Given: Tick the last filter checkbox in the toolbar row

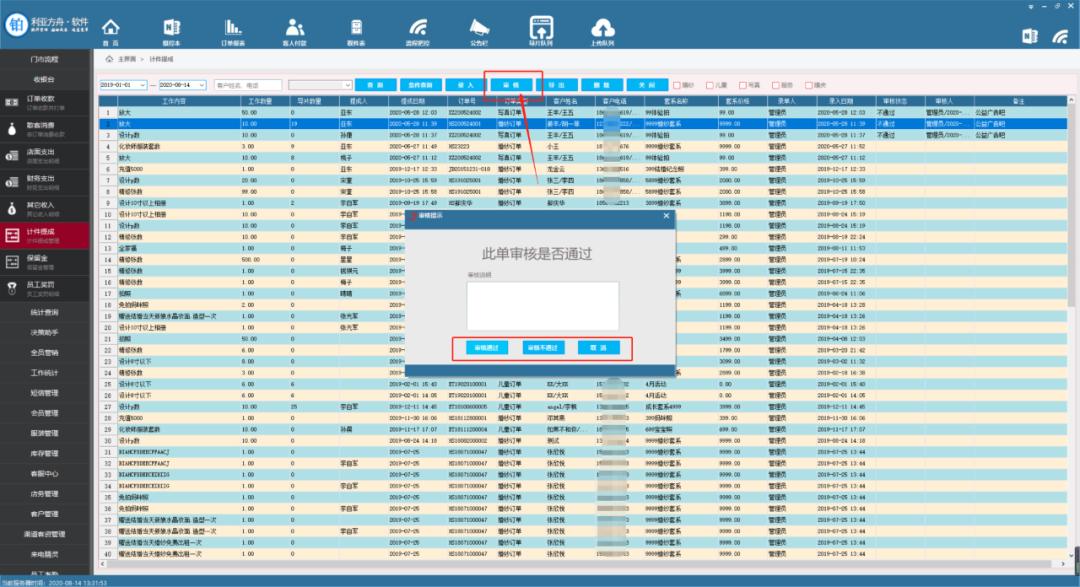Looking at the screenshot, I should point(809,85).
